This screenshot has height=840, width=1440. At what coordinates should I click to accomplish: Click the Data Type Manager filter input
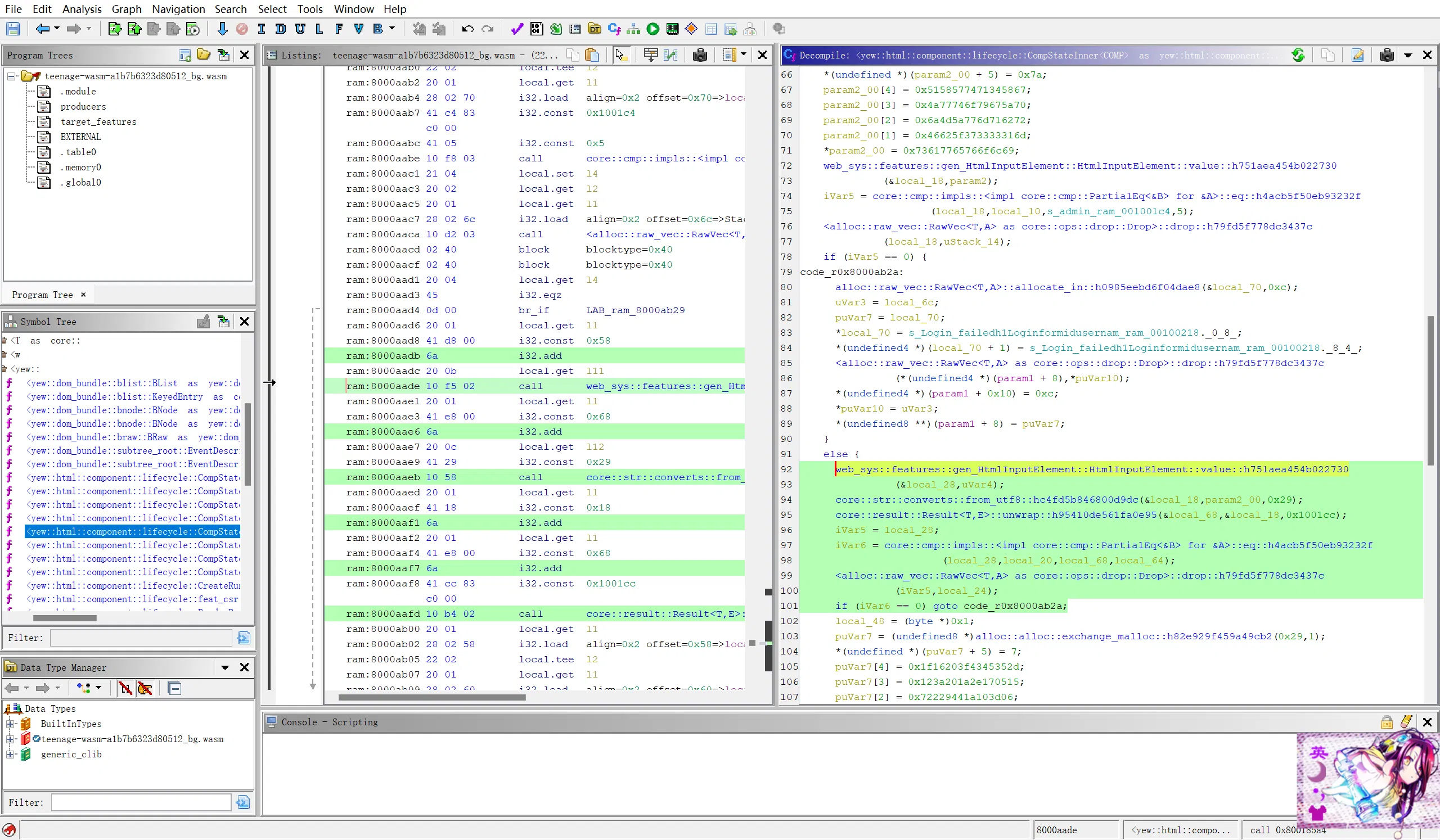(x=141, y=802)
